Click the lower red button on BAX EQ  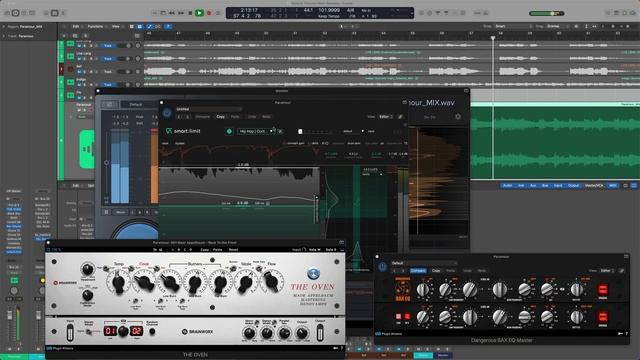(x=602, y=317)
